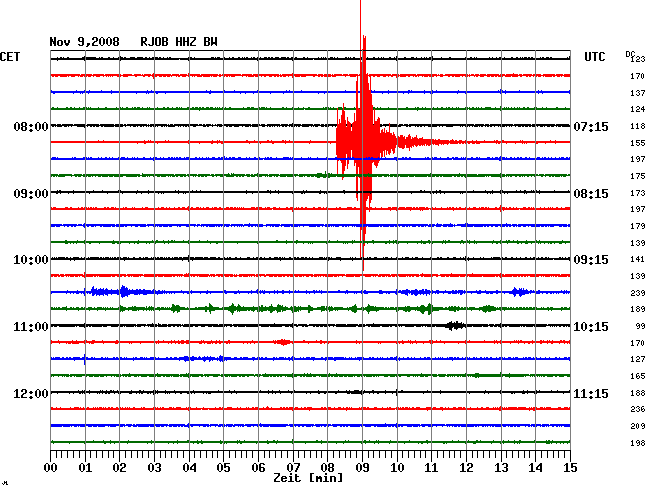Select minute tick label 09
This screenshot has width=650, height=494.
pos(362,467)
